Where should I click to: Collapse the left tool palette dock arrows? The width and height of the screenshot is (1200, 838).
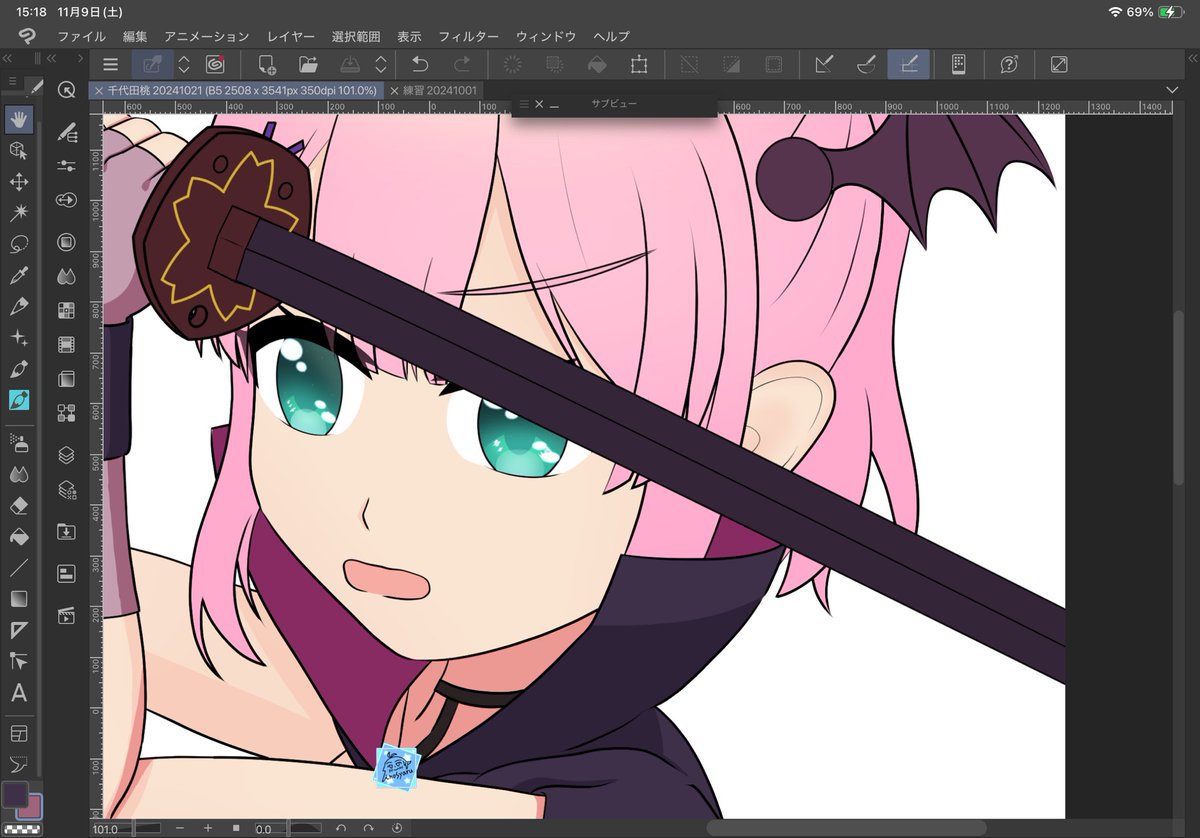(8, 60)
